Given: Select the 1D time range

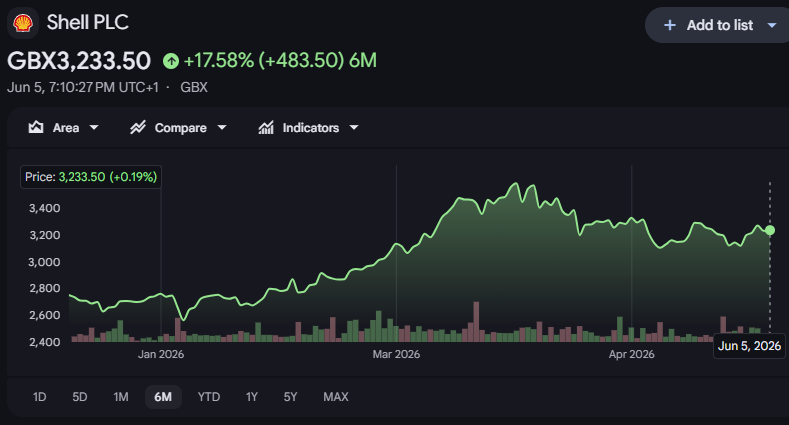Looking at the screenshot, I should pos(39,397).
